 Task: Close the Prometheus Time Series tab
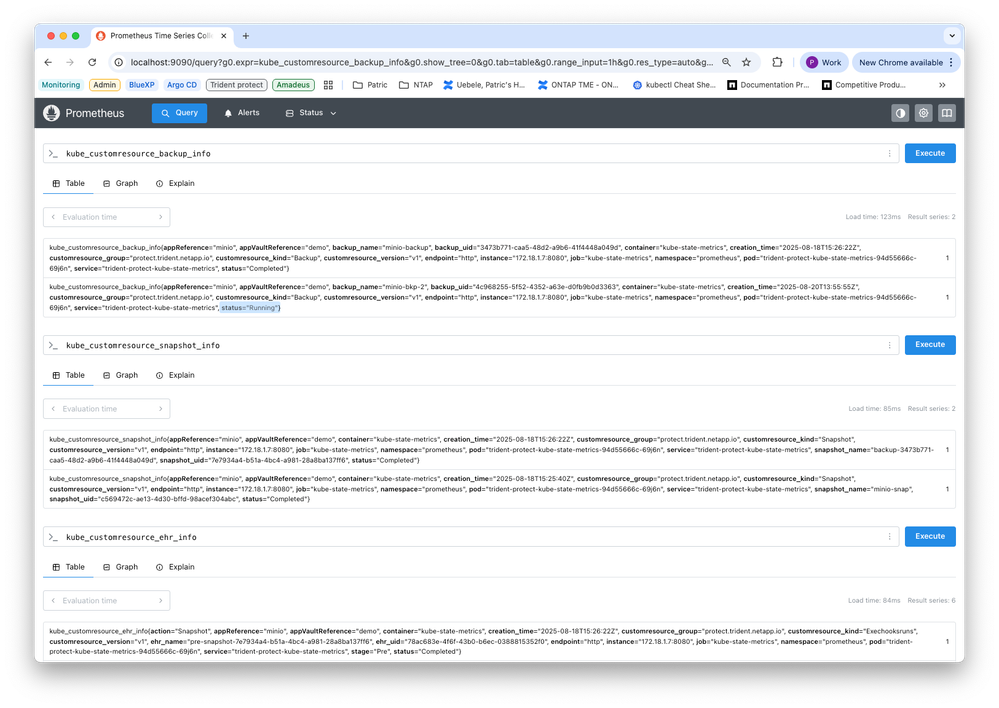[x=224, y=36]
